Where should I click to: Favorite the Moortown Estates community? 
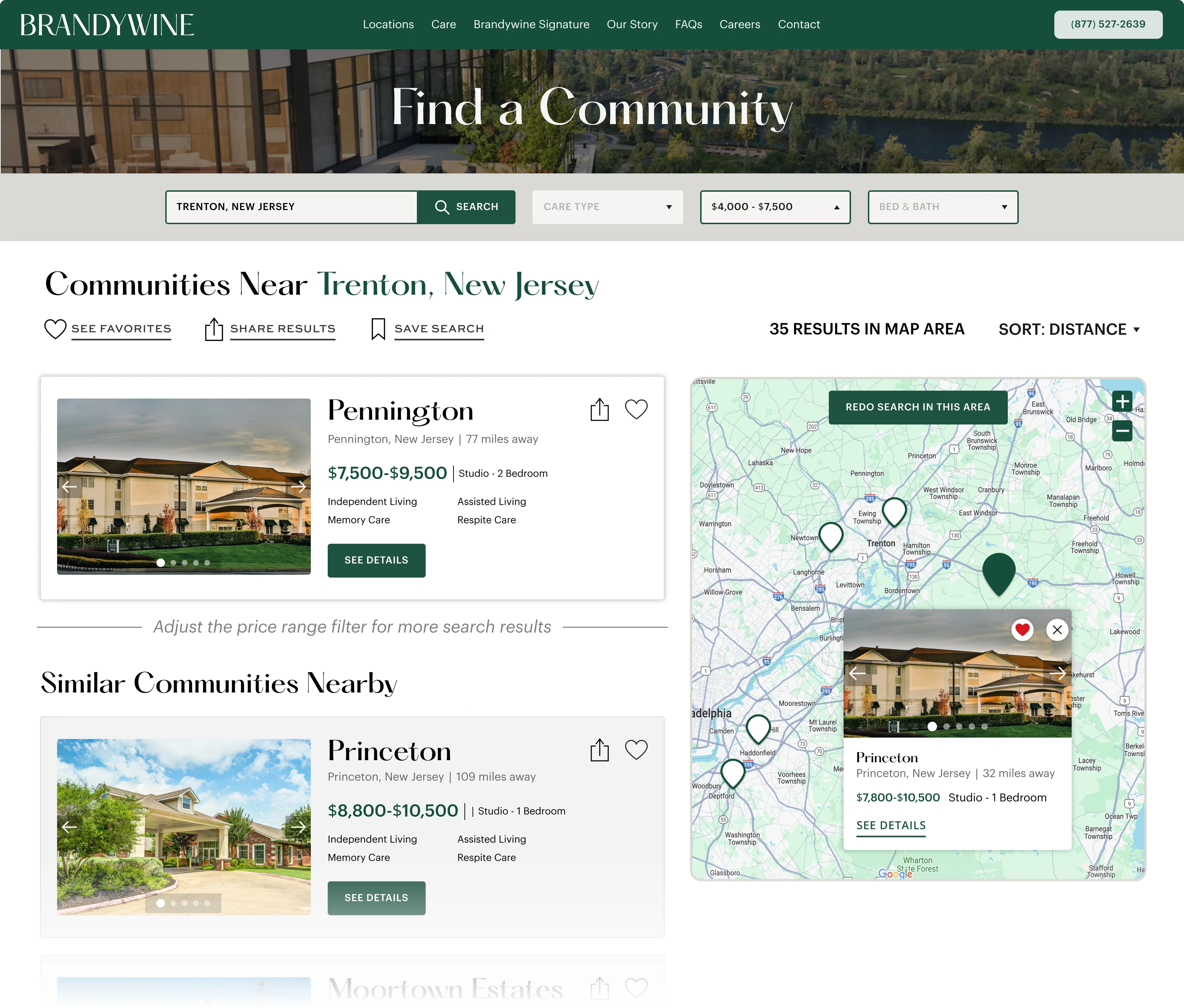pos(636,988)
